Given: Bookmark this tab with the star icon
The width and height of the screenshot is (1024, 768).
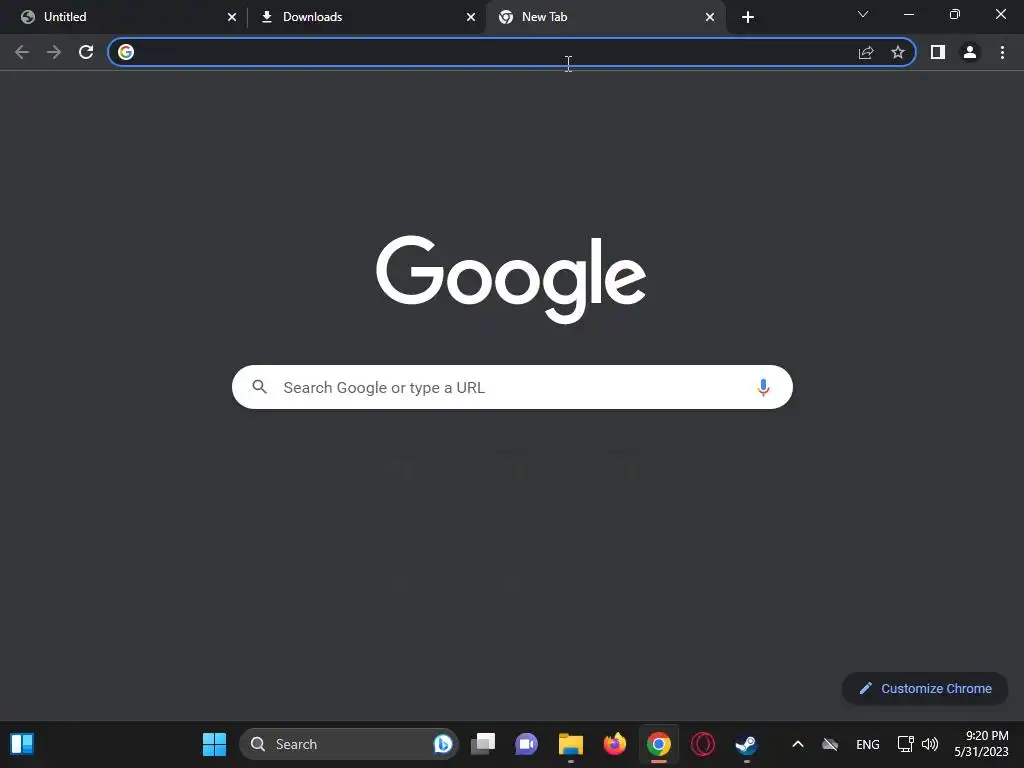Looking at the screenshot, I should coord(898,52).
